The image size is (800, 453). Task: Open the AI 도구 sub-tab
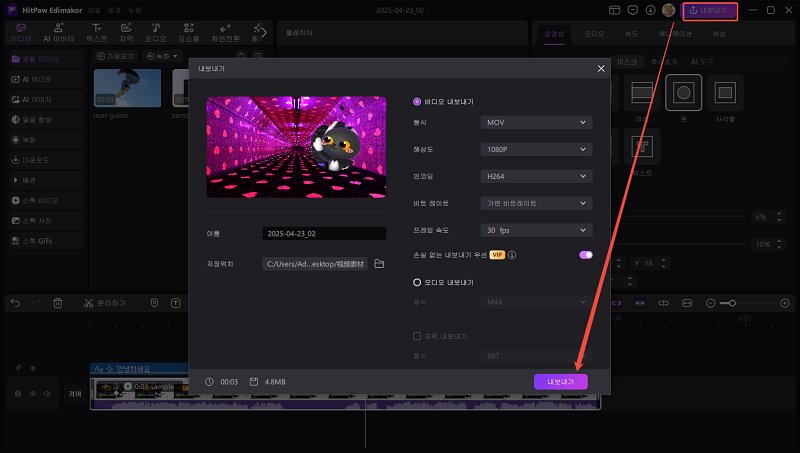tap(702, 62)
